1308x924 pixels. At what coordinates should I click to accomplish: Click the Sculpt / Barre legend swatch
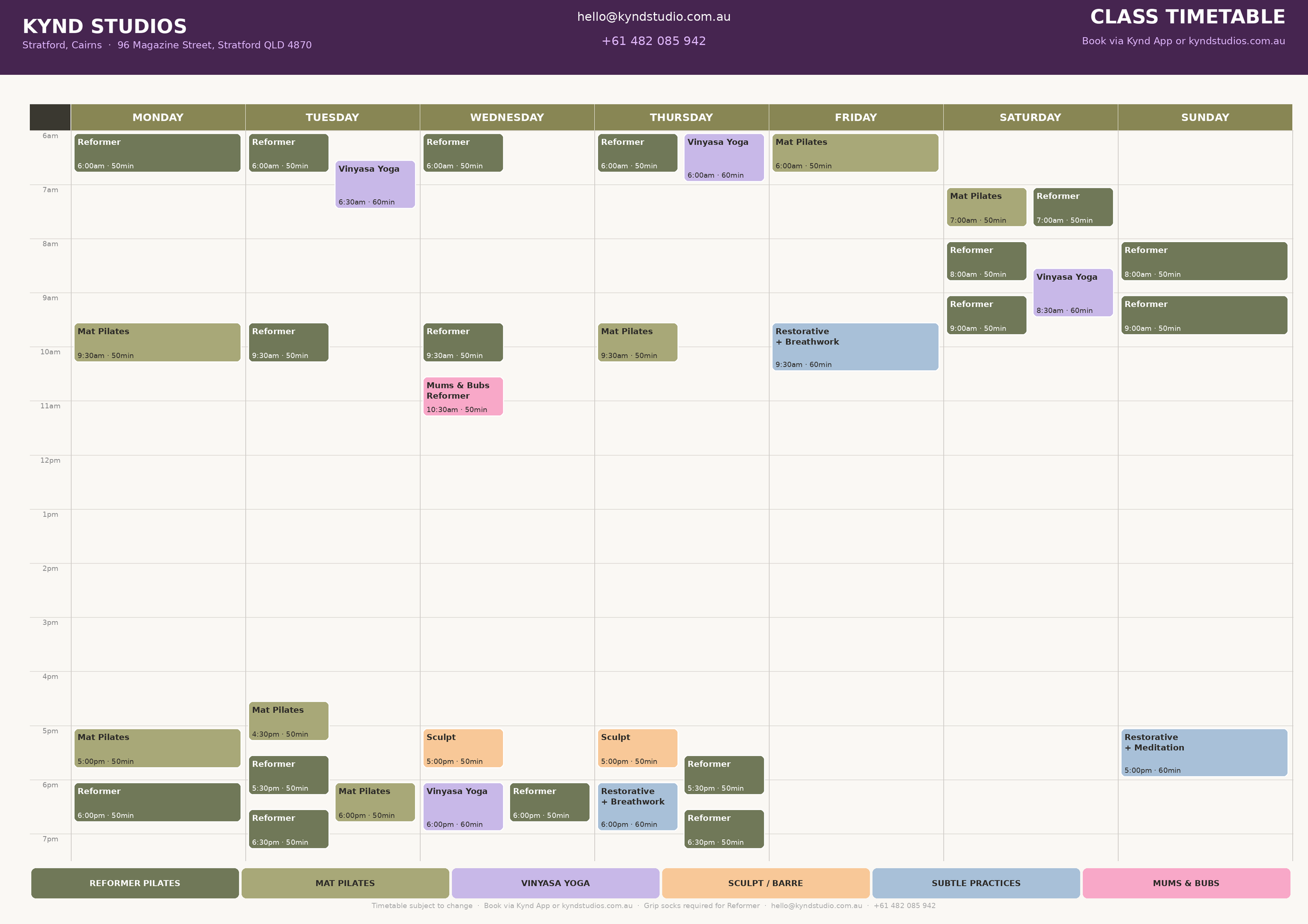pyautogui.click(x=765, y=883)
